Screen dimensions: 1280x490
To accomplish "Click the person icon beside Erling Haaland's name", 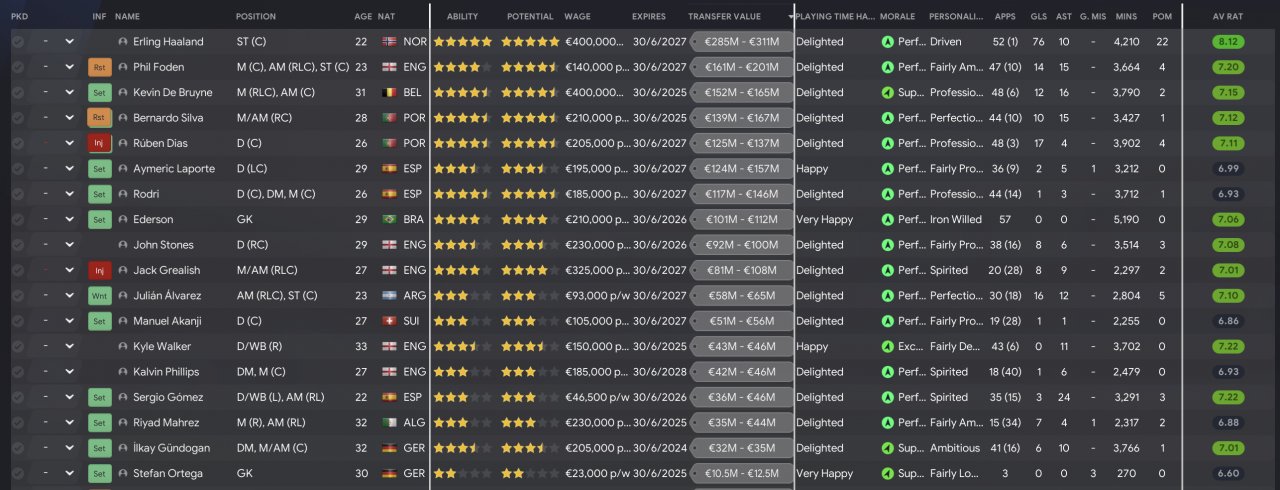I will [123, 42].
